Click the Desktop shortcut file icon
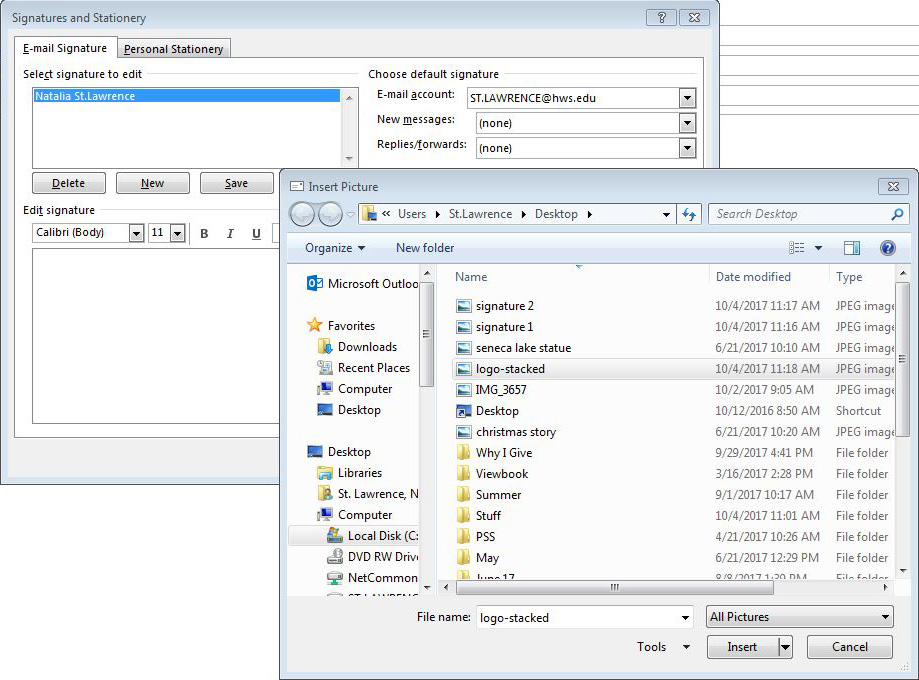 (464, 410)
